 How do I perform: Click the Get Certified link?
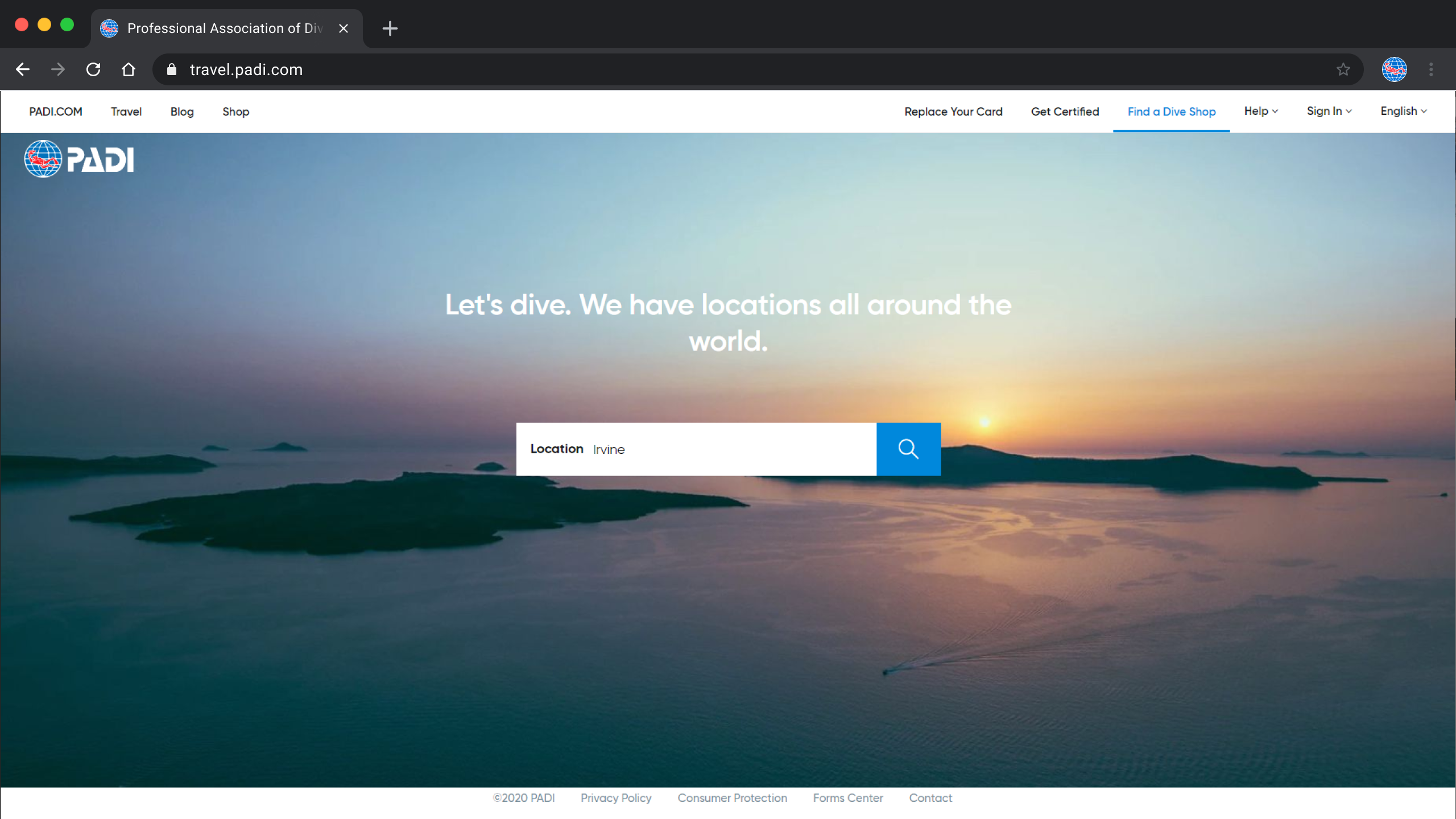(1065, 112)
